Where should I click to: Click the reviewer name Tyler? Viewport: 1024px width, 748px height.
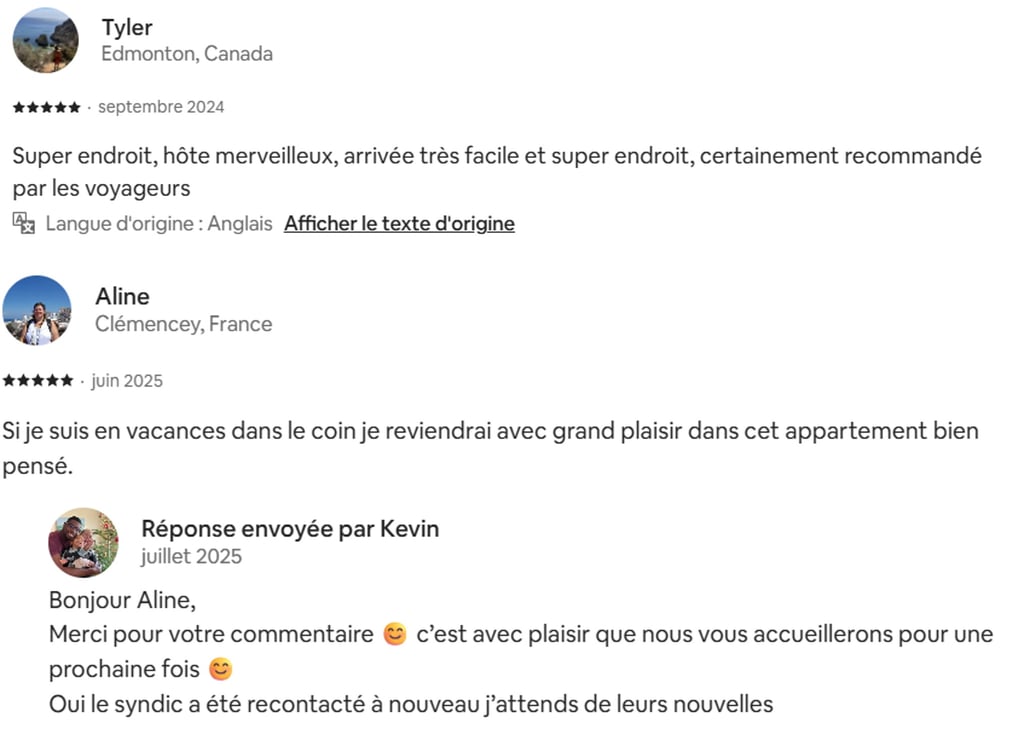pos(127,27)
